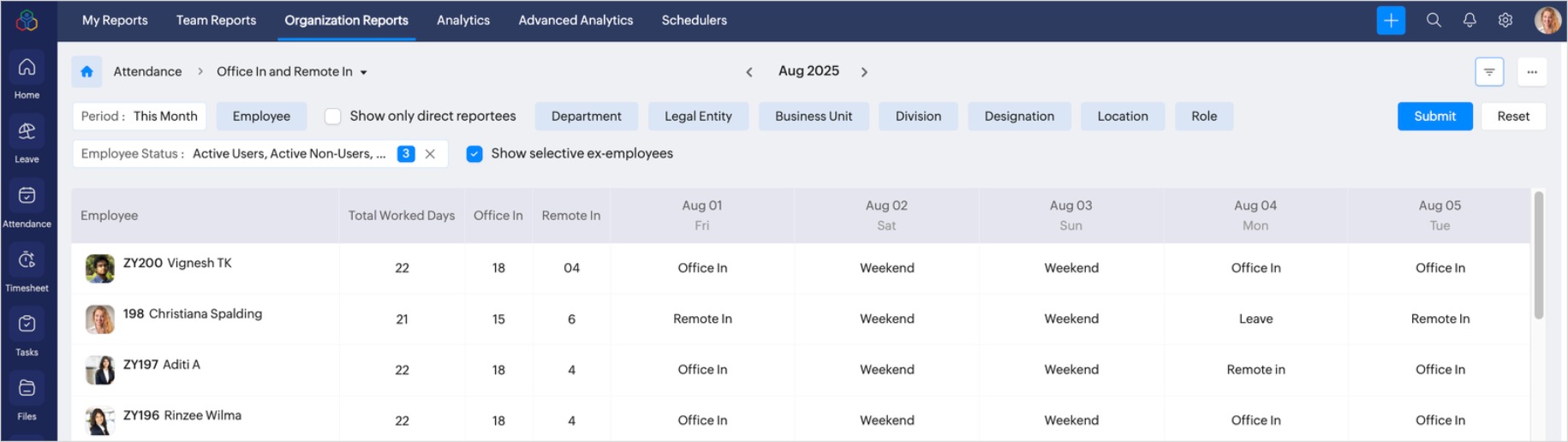Click the vertical scrollbar of the table
The height and width of the screenshot is (442, 1568).
point(1538,257)
